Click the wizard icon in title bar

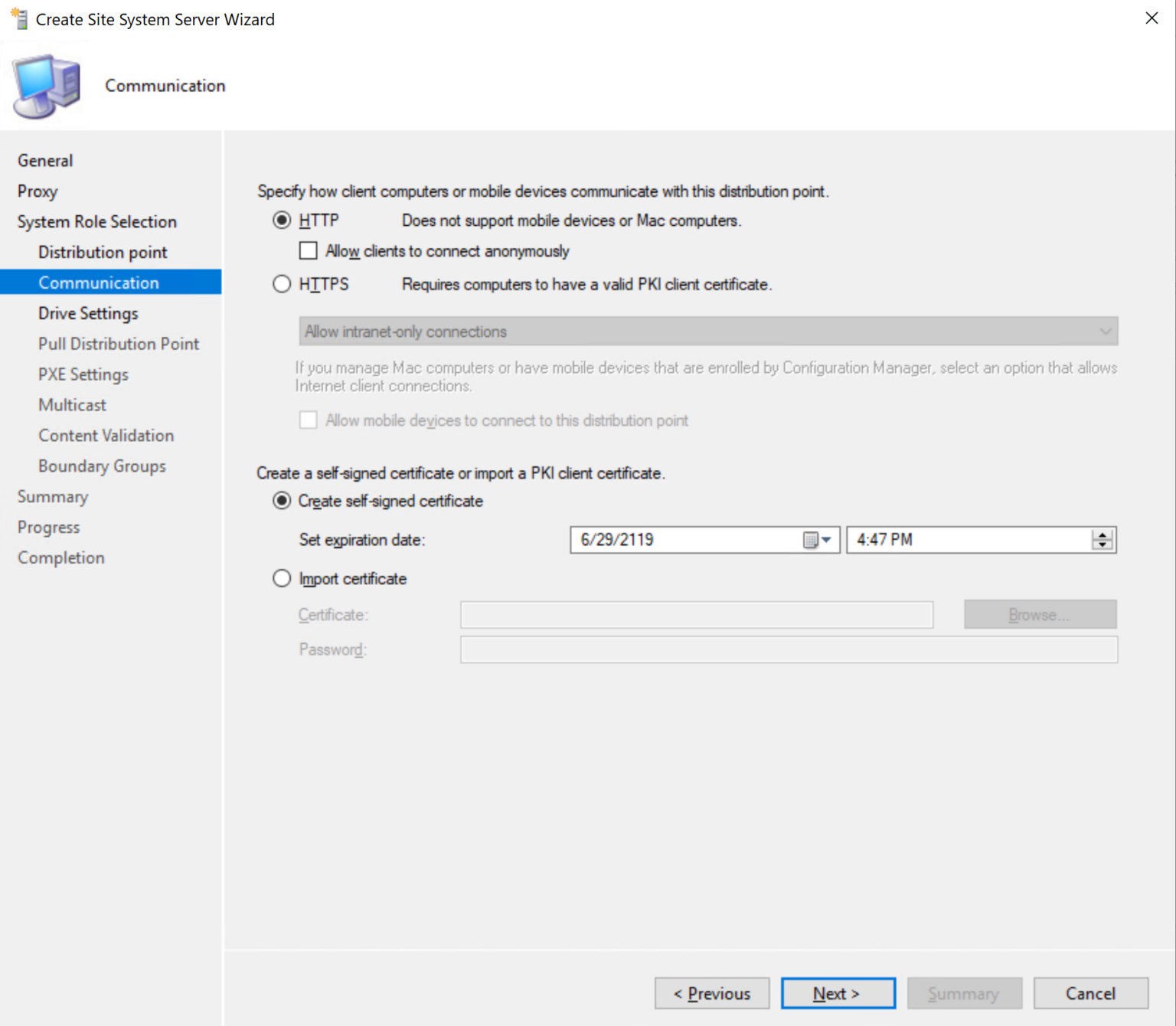(x=18, y=18)
